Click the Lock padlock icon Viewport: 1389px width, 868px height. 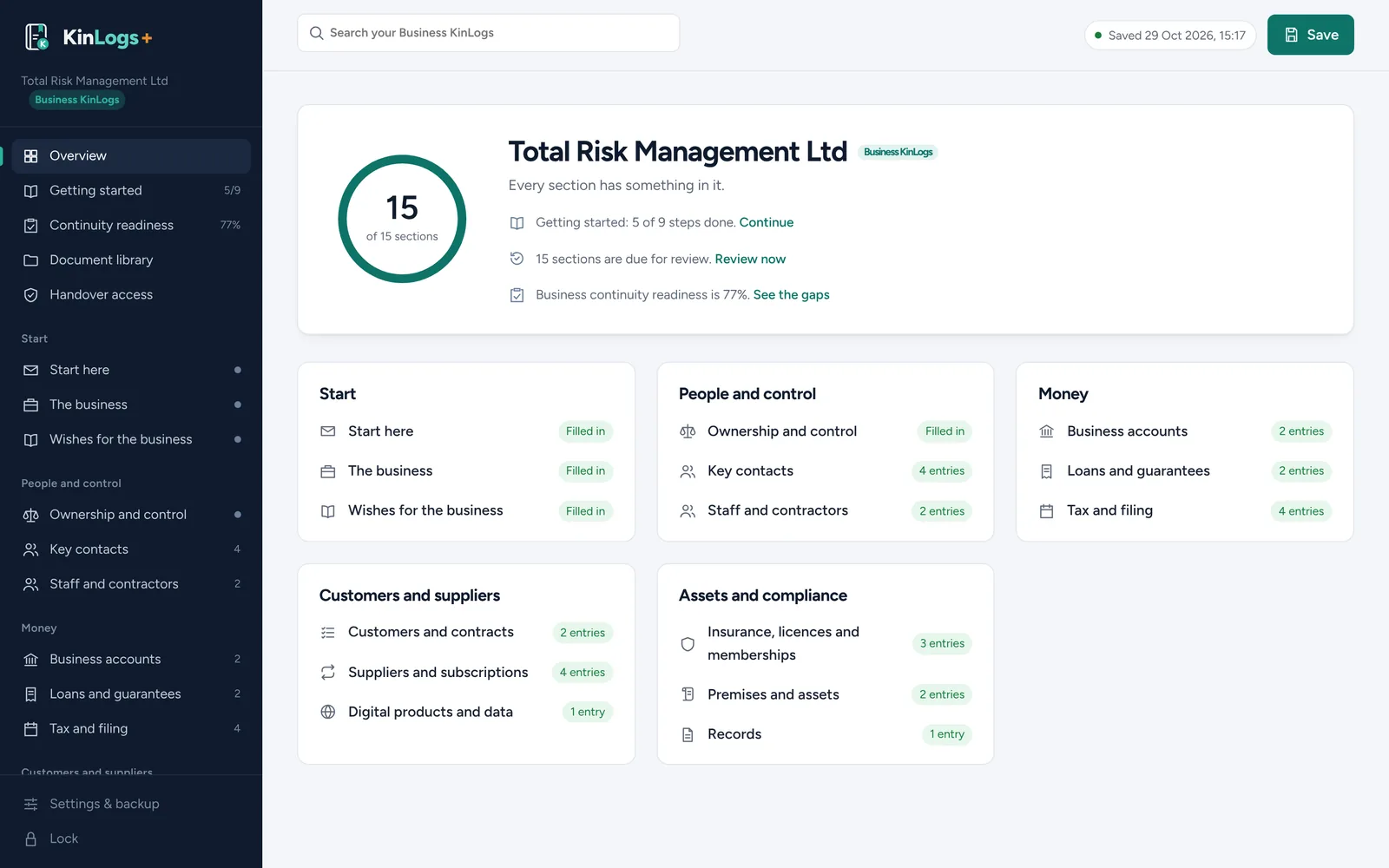point(31,839)
